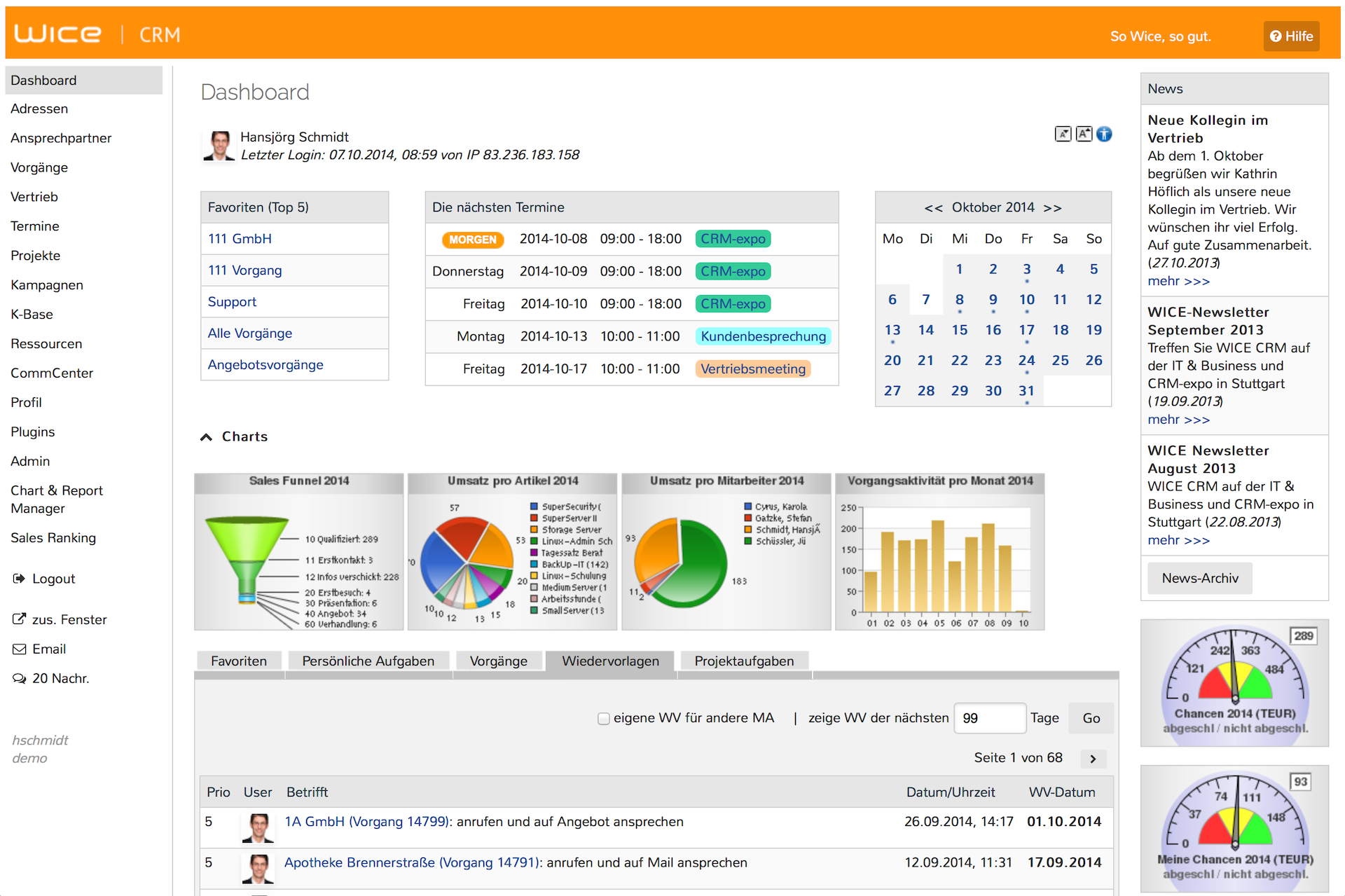
Task: Open Angebotsvorgänge favorite link
Action: pos(265,365)
